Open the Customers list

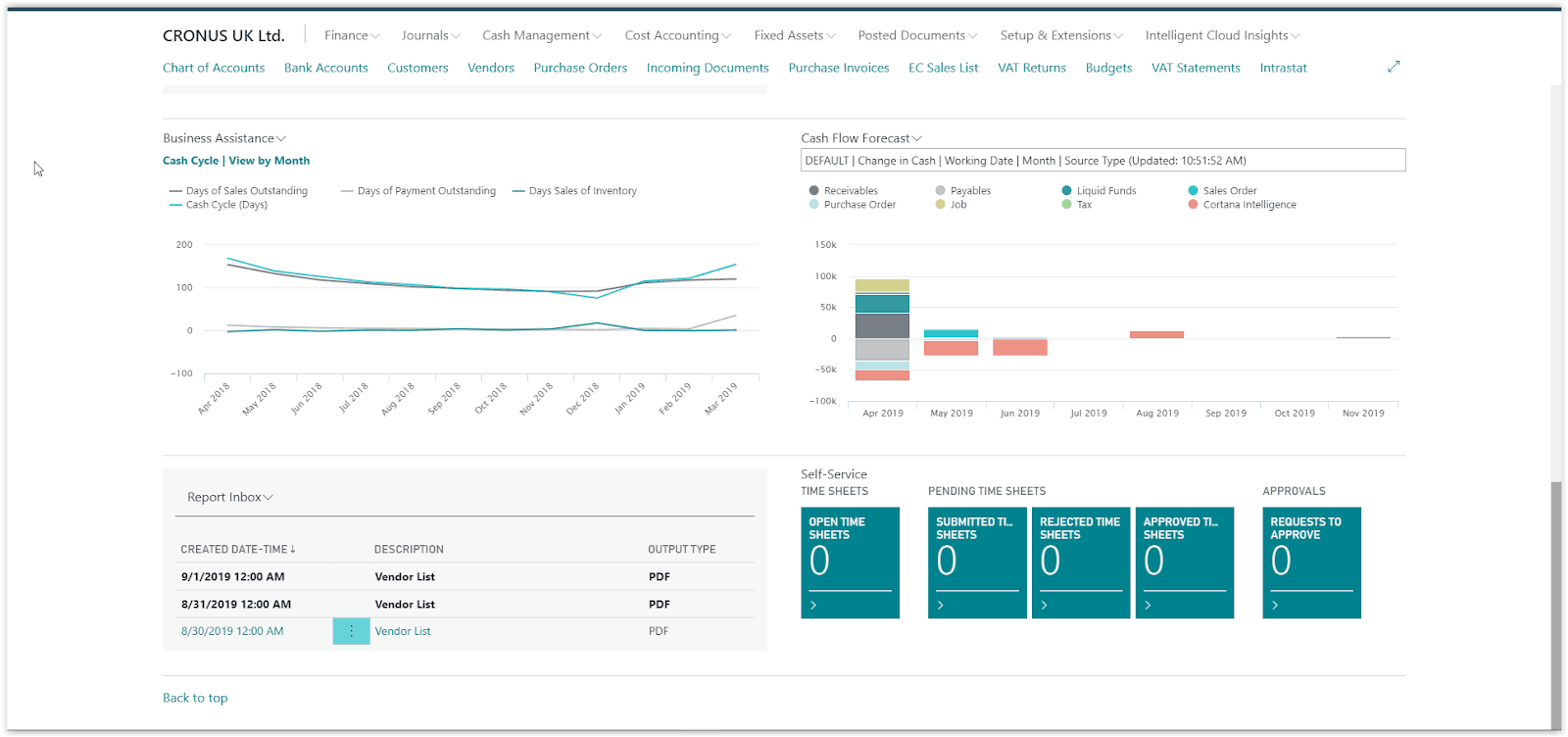coord(417,68)
